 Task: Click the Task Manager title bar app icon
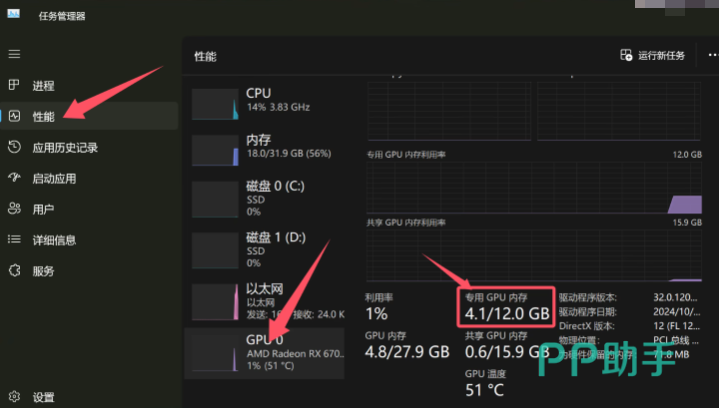click(16, 16)
